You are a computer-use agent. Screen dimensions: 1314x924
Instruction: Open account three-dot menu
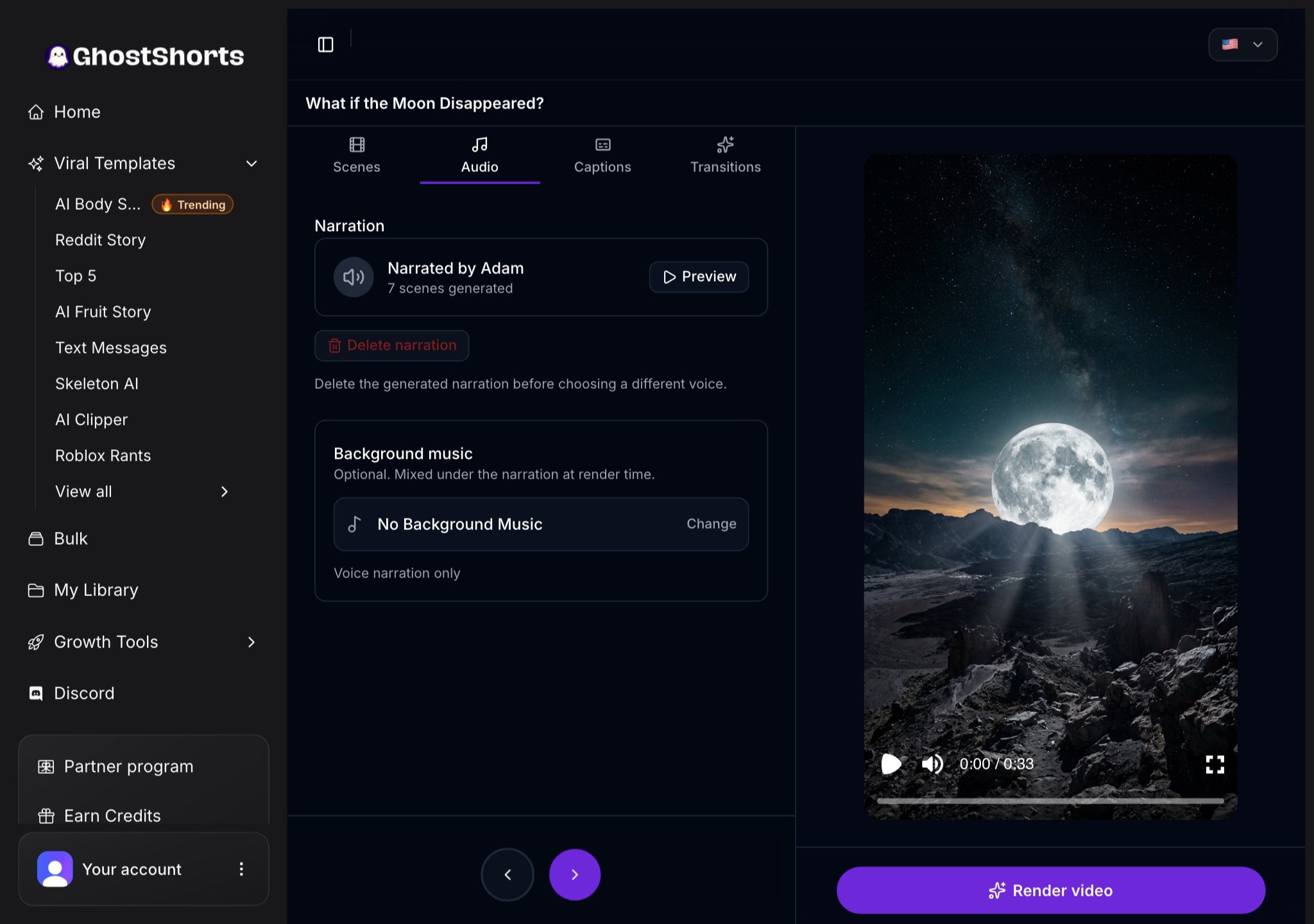pos(241,869)
